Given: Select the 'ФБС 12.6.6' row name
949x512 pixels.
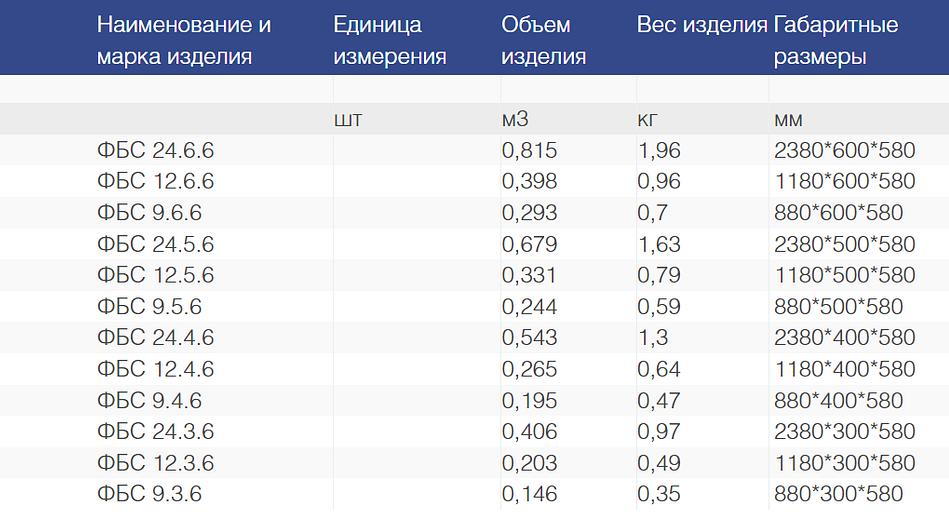Looking at the screenshot, I should point(155,182).
